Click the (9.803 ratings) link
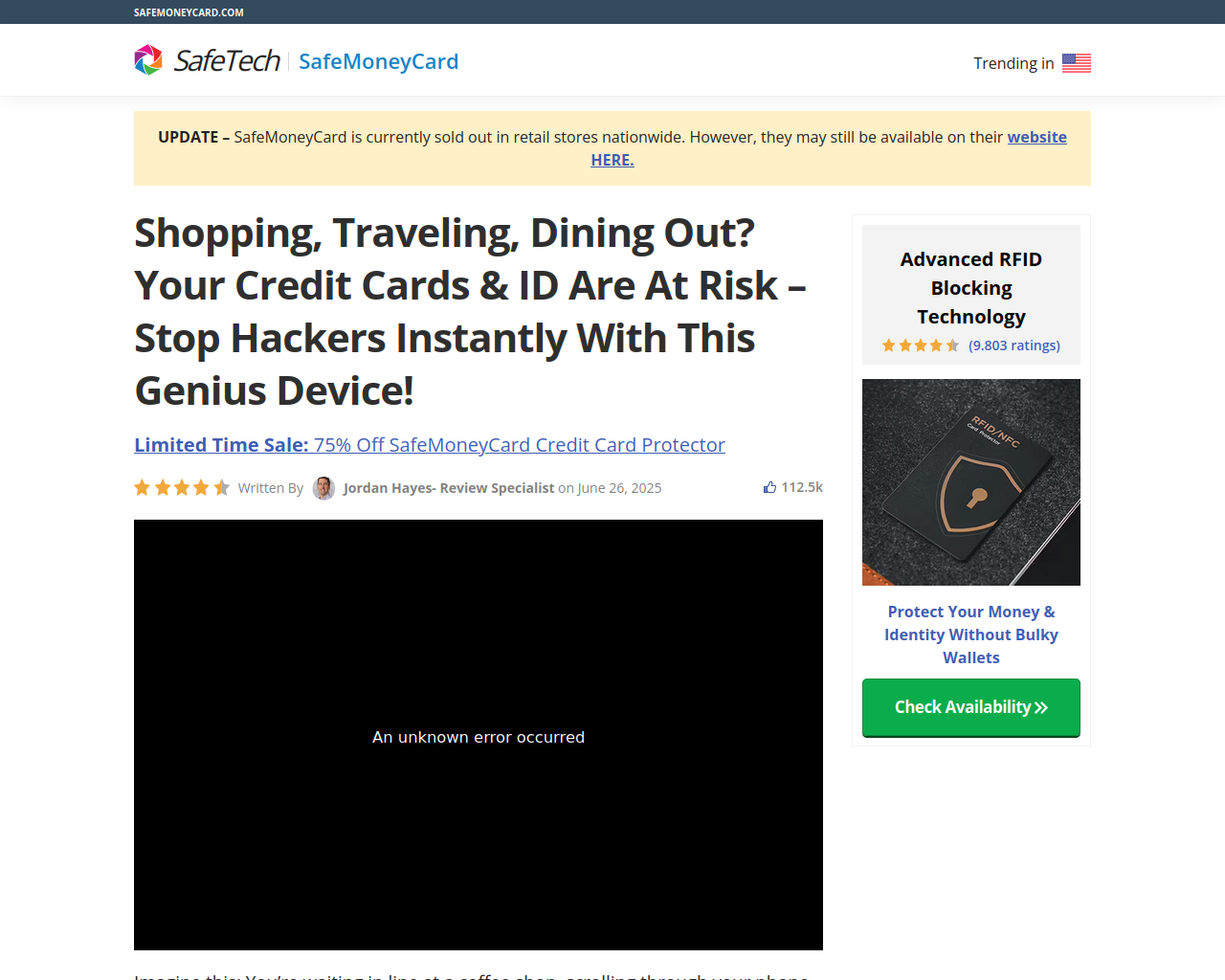Viewport: 1225px width, 980px height. (1014, 345)
